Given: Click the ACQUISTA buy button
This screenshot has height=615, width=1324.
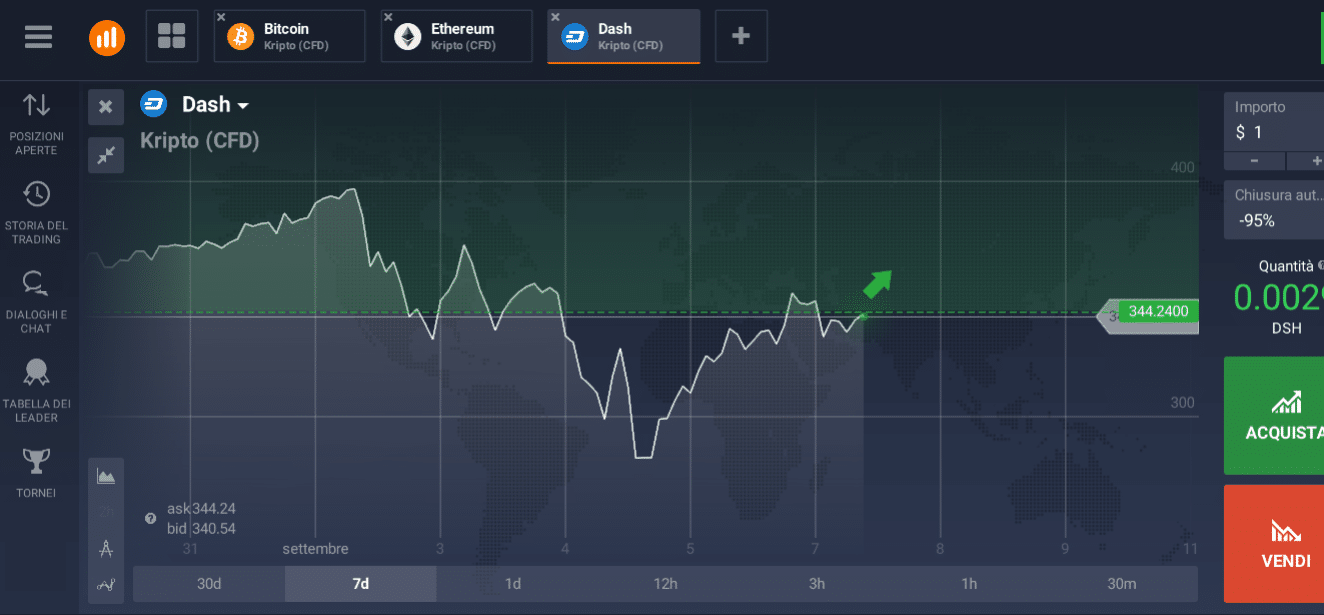Looking at the screenshot, I should [x=1274, y=415].
